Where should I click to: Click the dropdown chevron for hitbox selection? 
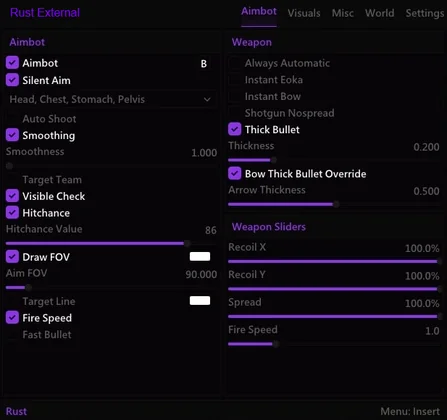tap(207, 100)
